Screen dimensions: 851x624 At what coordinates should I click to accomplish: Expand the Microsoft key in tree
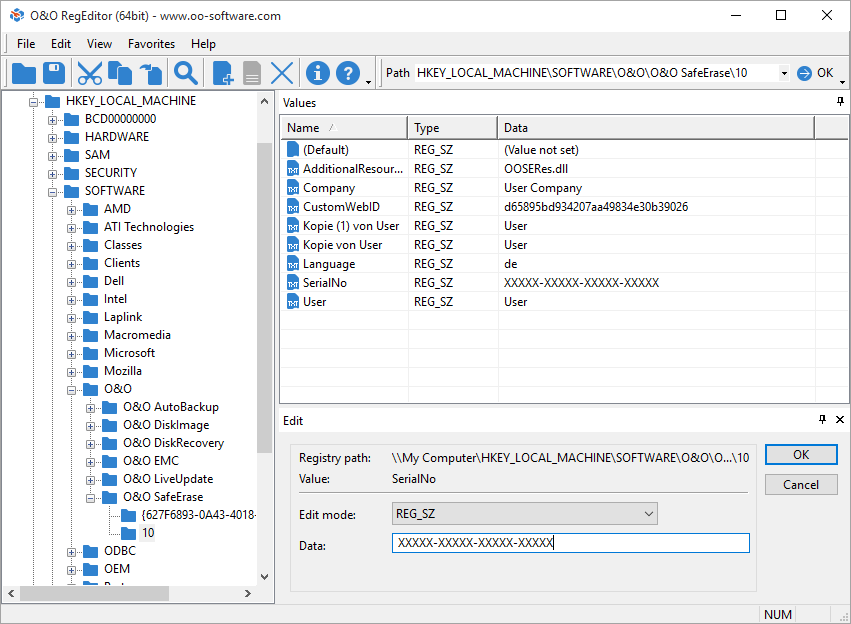(x=72, y=353)
